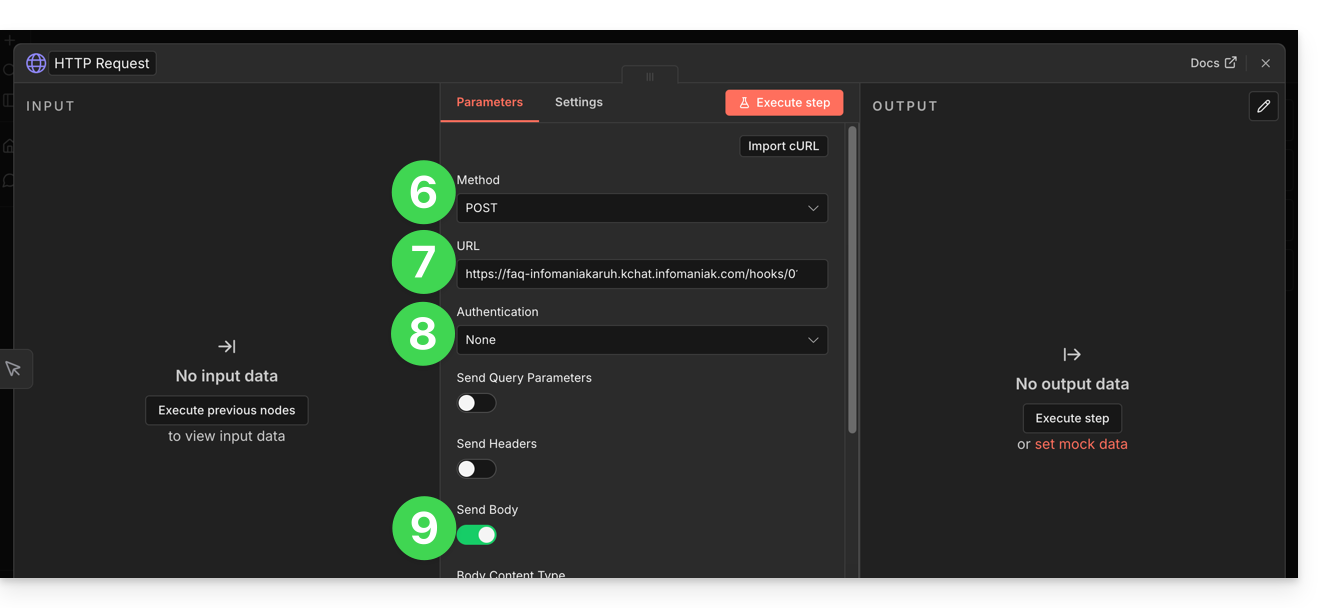Close the HTTP Request panel
The width and height of the screenshot is (1328, 608).
(1265, 63)
